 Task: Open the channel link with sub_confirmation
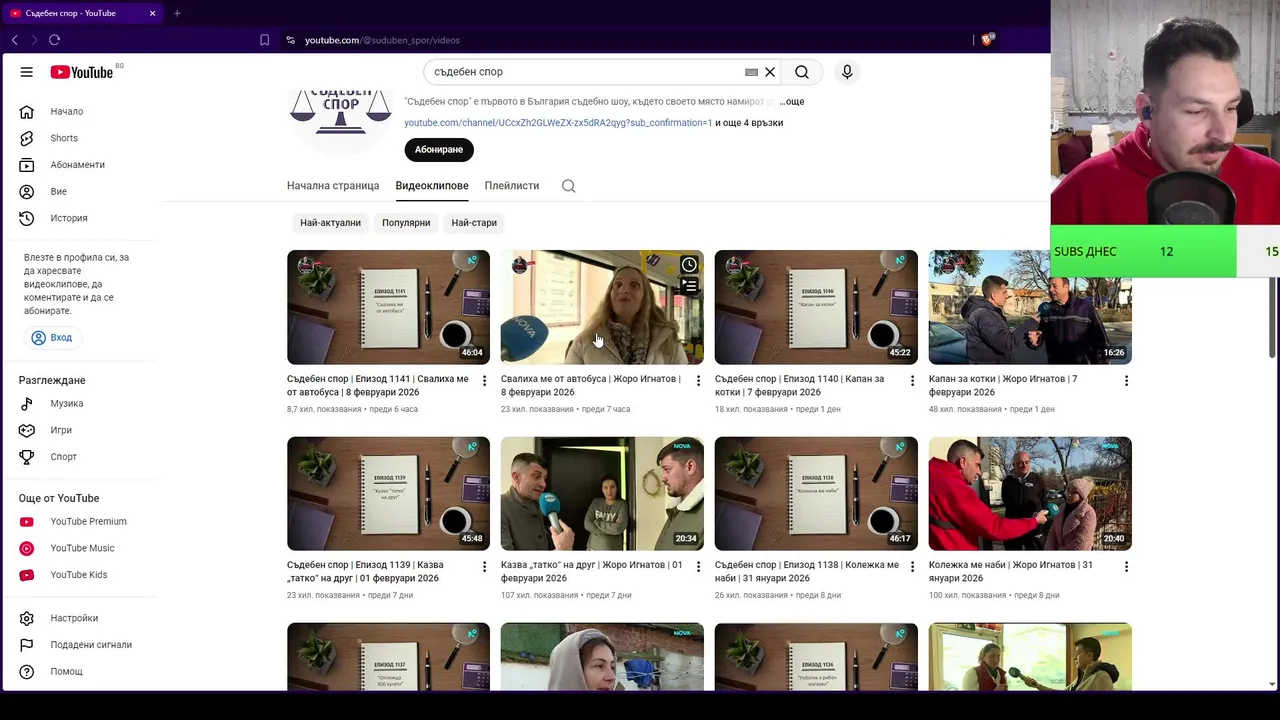[x=558, y=123]
